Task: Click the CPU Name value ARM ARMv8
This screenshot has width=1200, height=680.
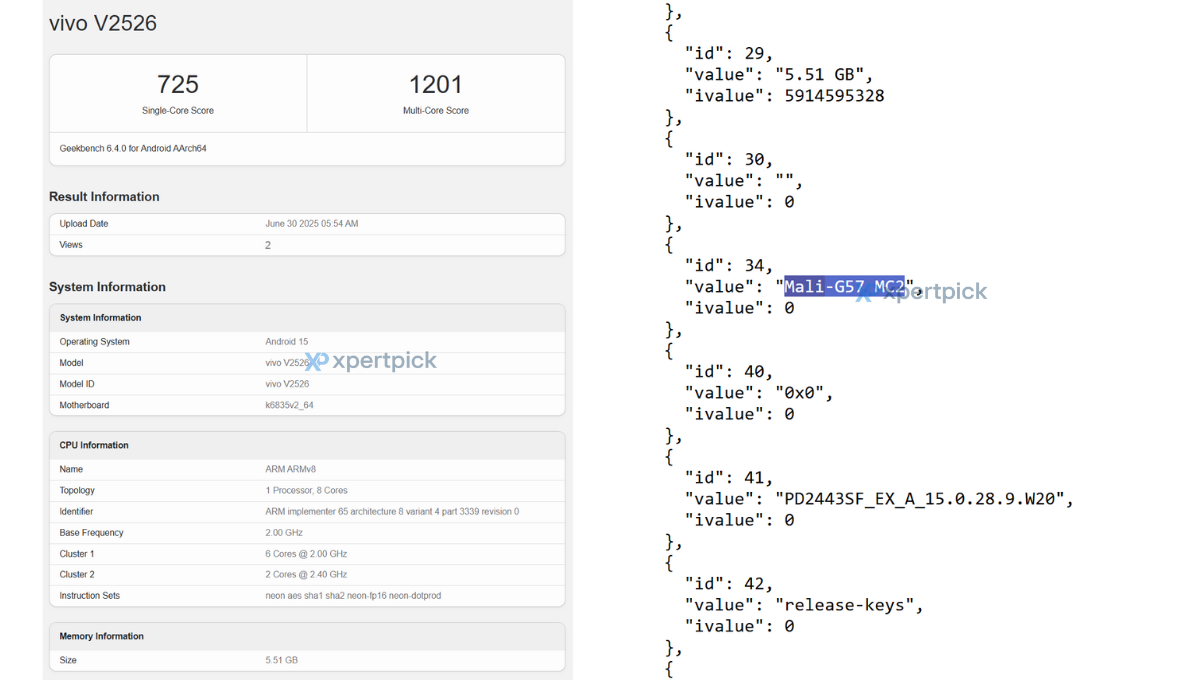Action: [x=291, y=469]
